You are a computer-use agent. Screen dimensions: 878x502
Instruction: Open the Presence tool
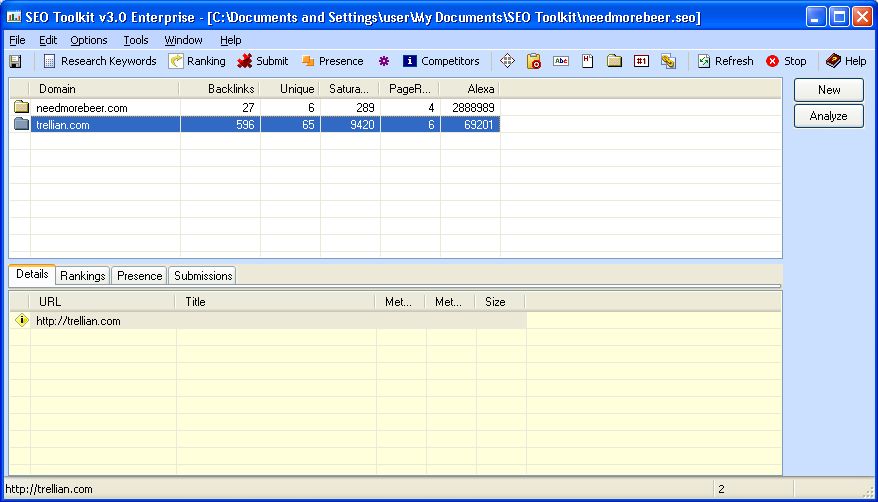click(x=332, y=61)
